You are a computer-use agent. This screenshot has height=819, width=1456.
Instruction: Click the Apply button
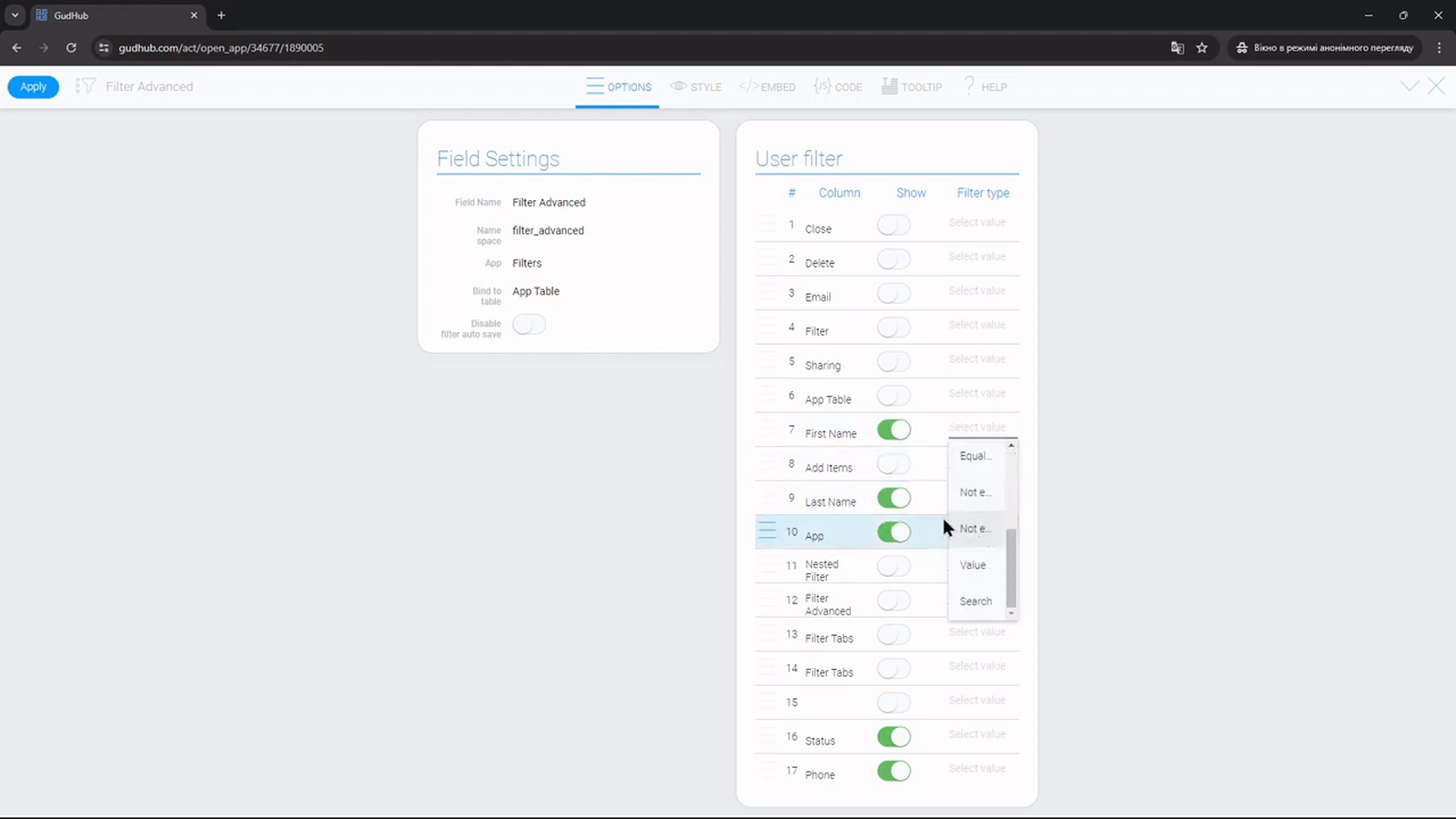pos(34,86)
